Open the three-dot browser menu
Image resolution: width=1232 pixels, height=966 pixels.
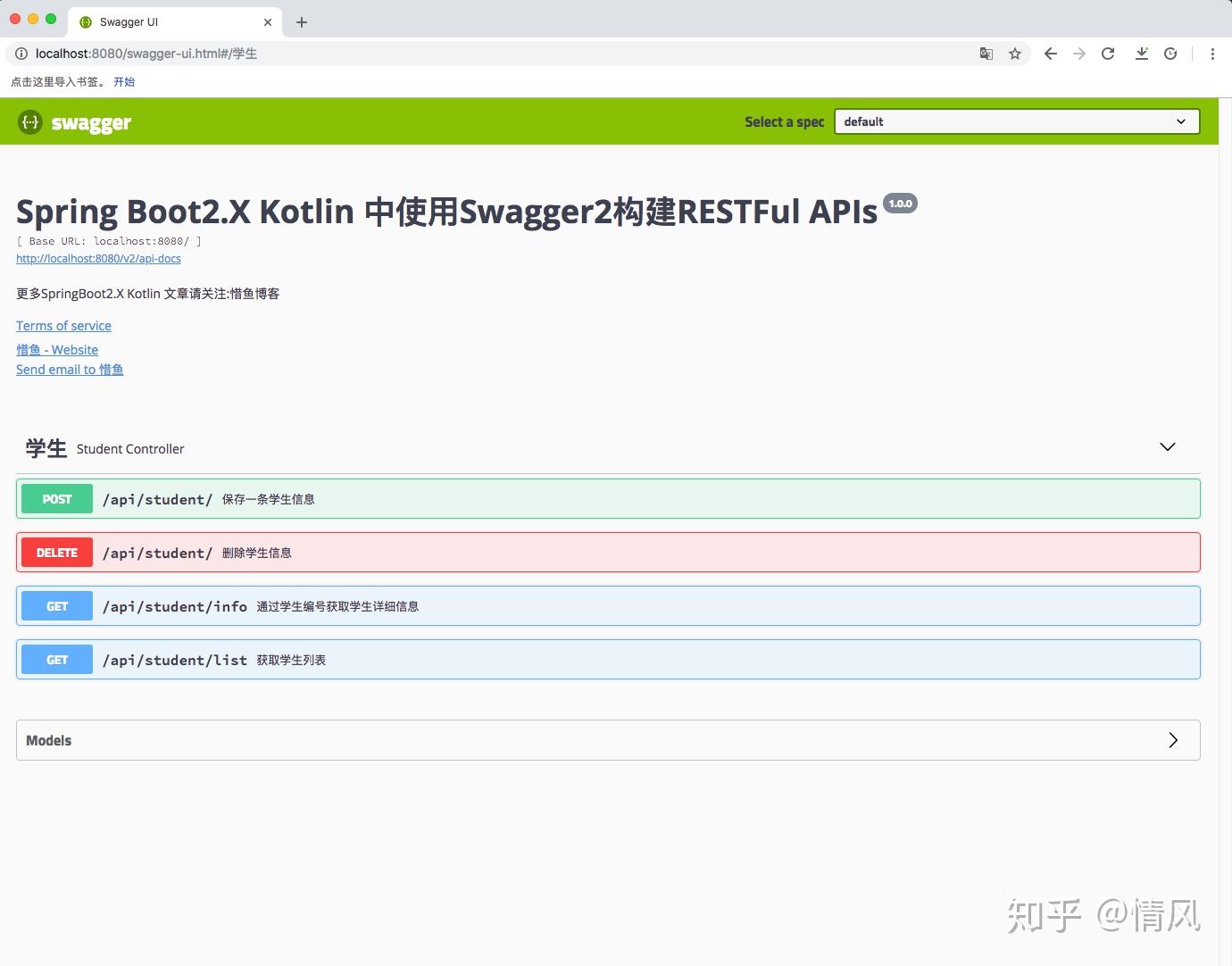[1213, 54]
